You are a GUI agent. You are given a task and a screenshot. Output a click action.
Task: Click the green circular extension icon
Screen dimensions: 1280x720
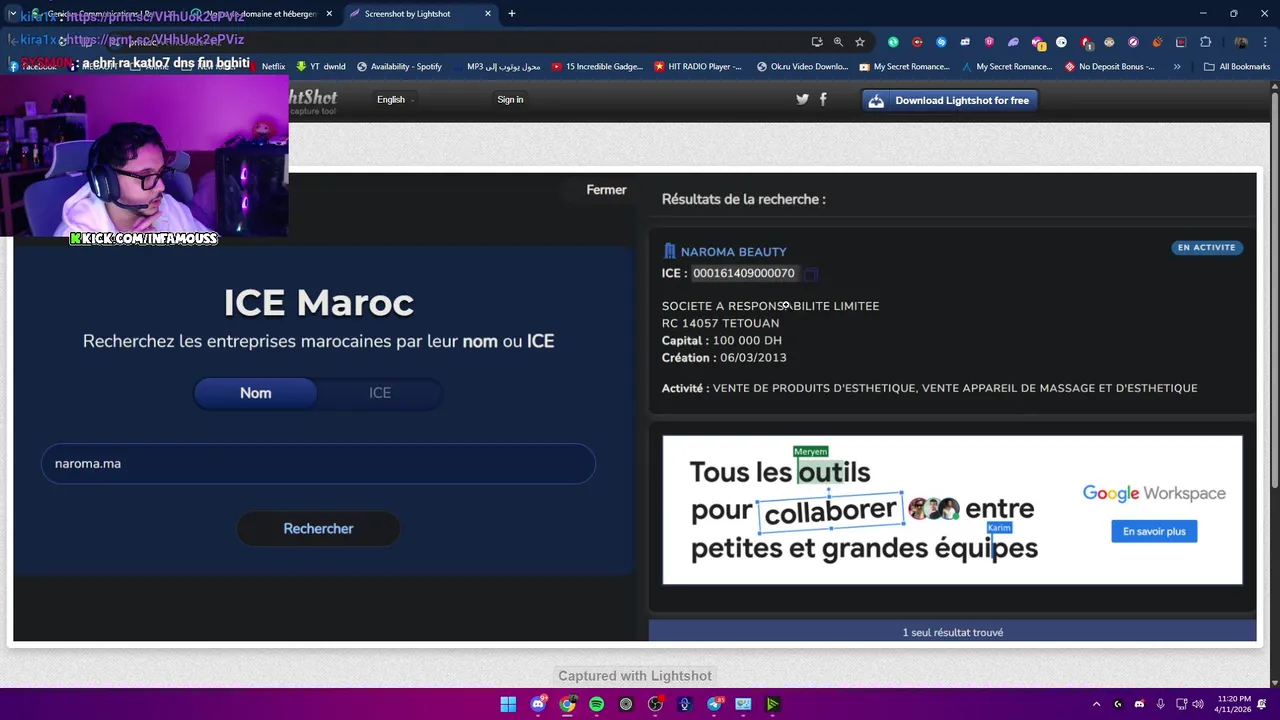893,42
